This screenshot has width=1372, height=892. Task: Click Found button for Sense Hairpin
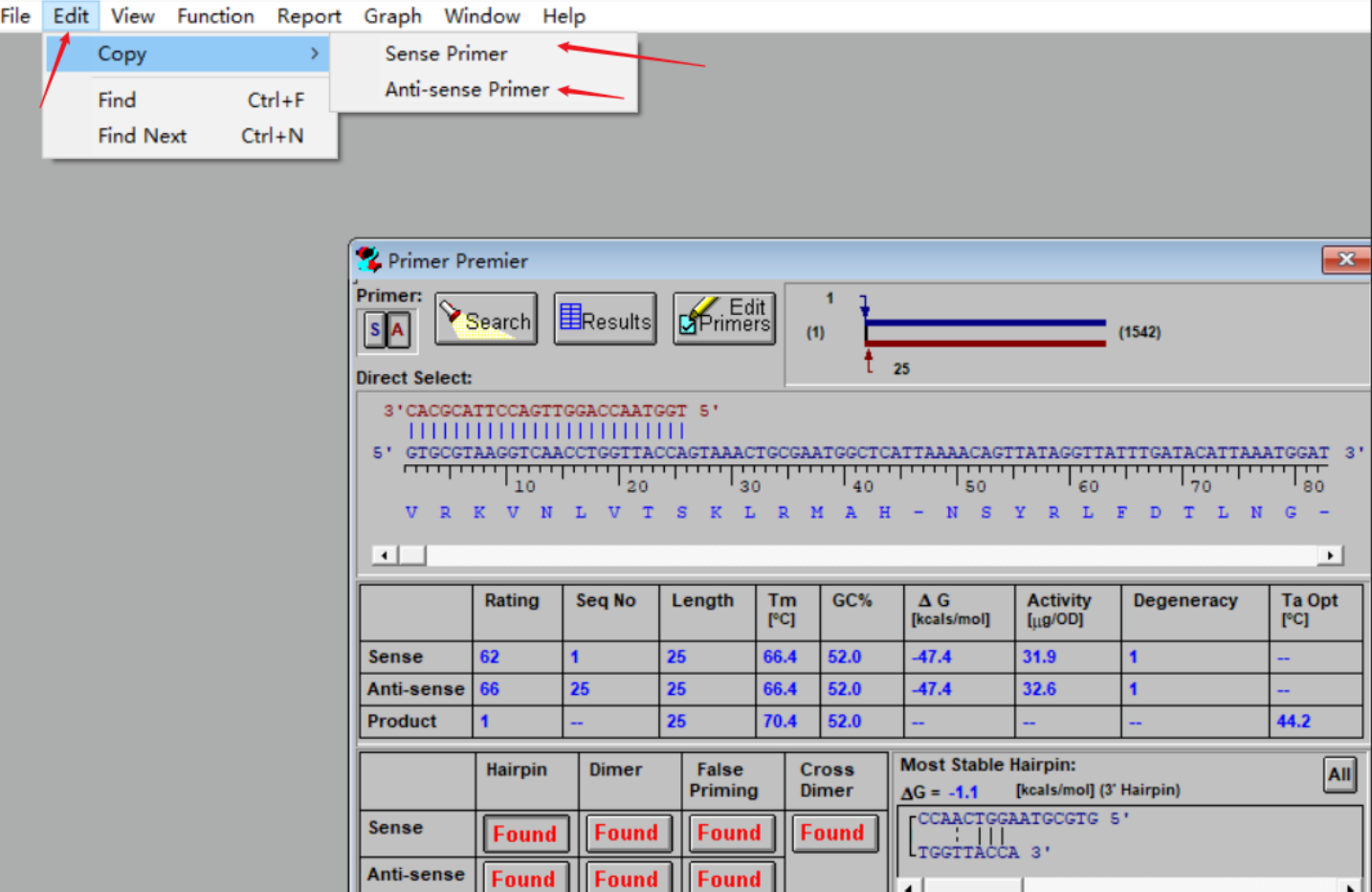pos(524,834)
